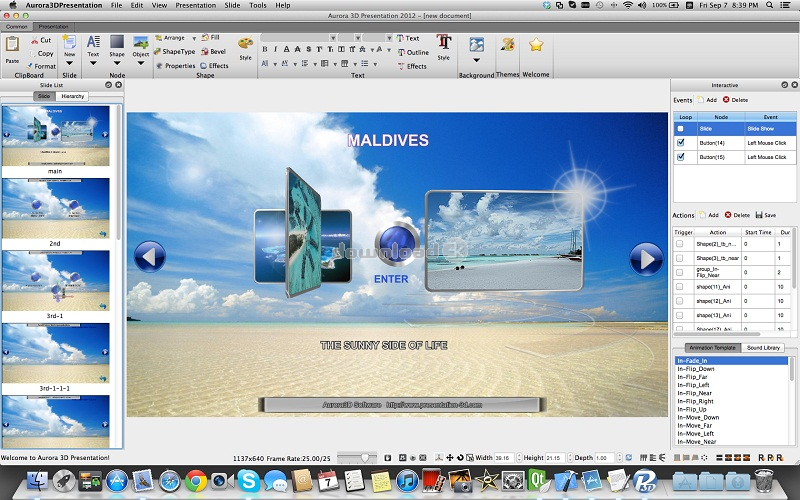Add a new event
Image resolution: width=800 pixels, height=500 pixels.
click(x=707, y=100)
